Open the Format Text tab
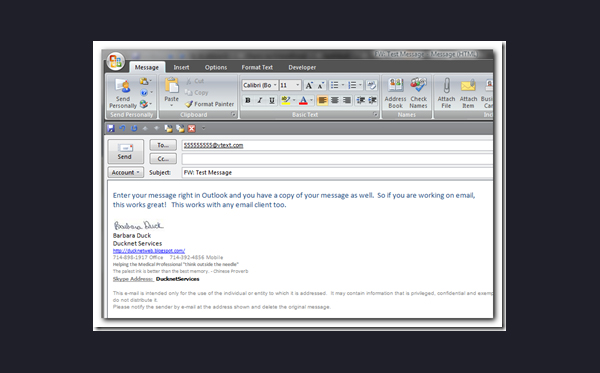600x373 pixels. tap(257, 67)
